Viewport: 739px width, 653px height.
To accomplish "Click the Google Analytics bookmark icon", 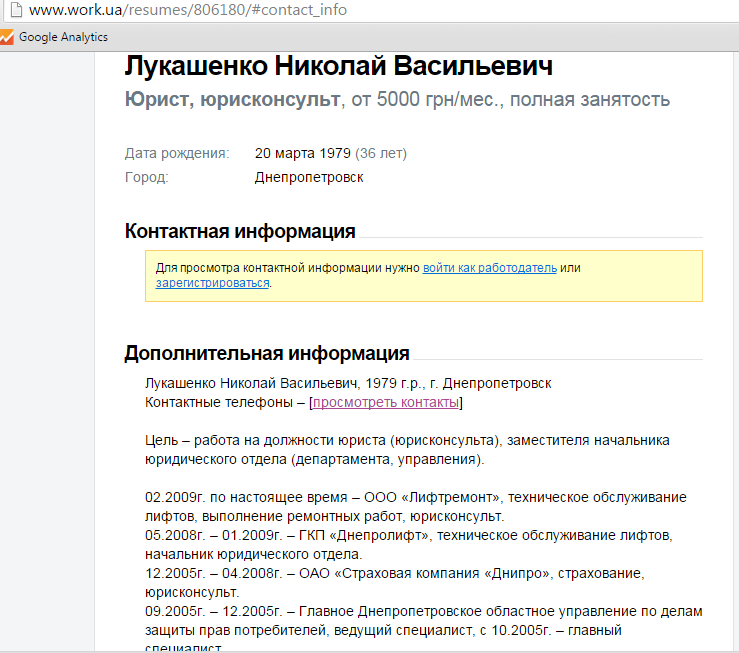I will [x=8, y=37].
